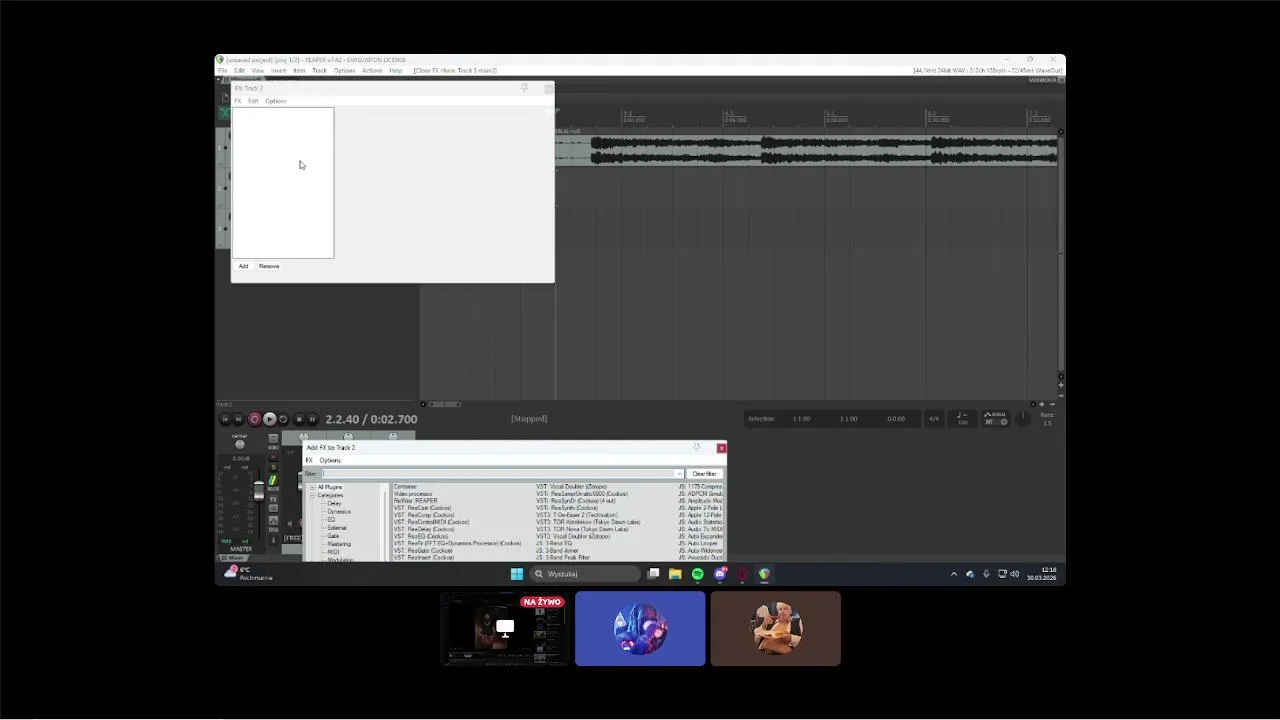The height and width of the screenshot is (720, 1280).
Task: Open the Actions menu in REAPER
Action: coord(372,71)
